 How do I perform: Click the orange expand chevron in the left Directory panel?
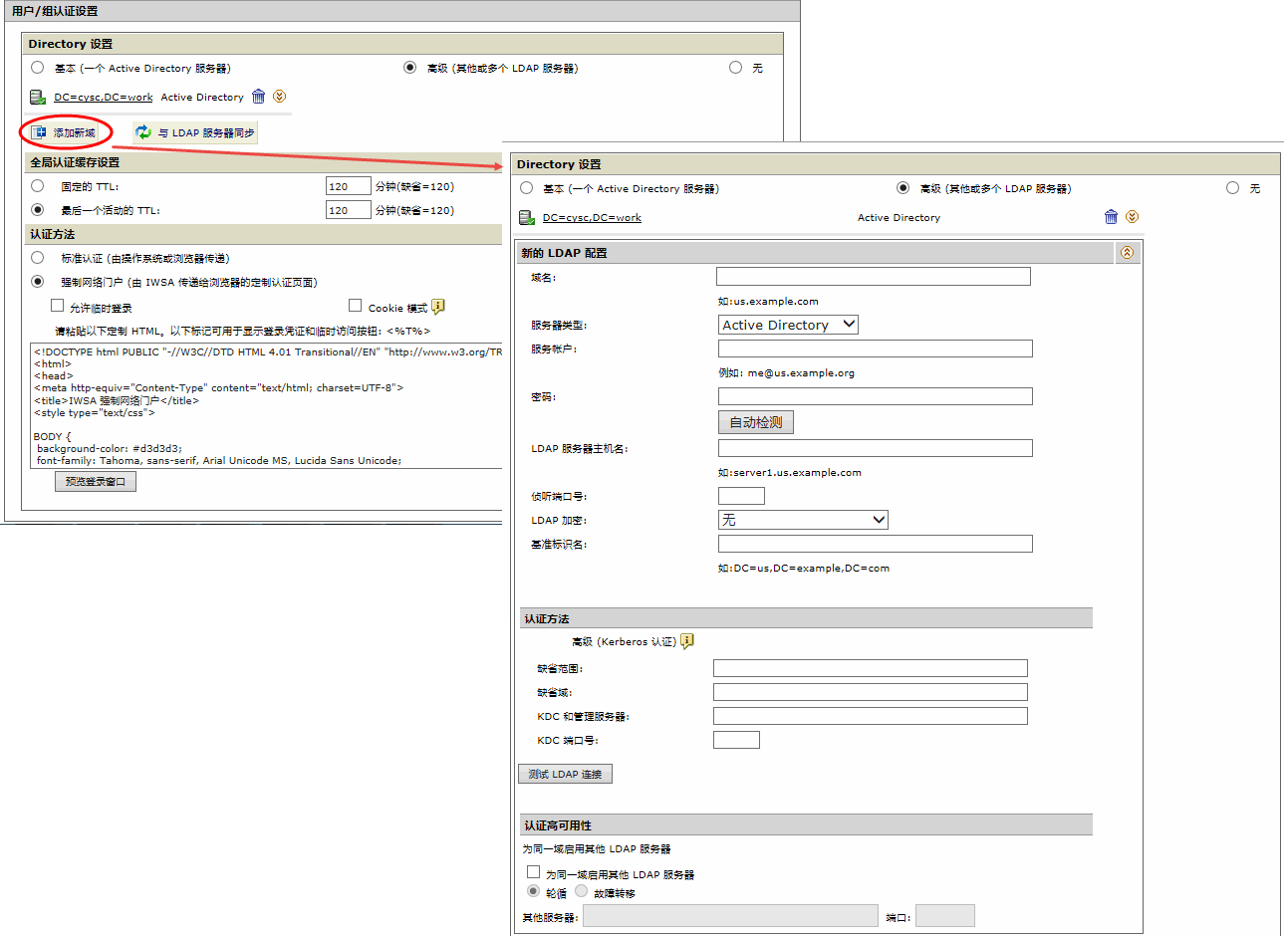(280, 97)
